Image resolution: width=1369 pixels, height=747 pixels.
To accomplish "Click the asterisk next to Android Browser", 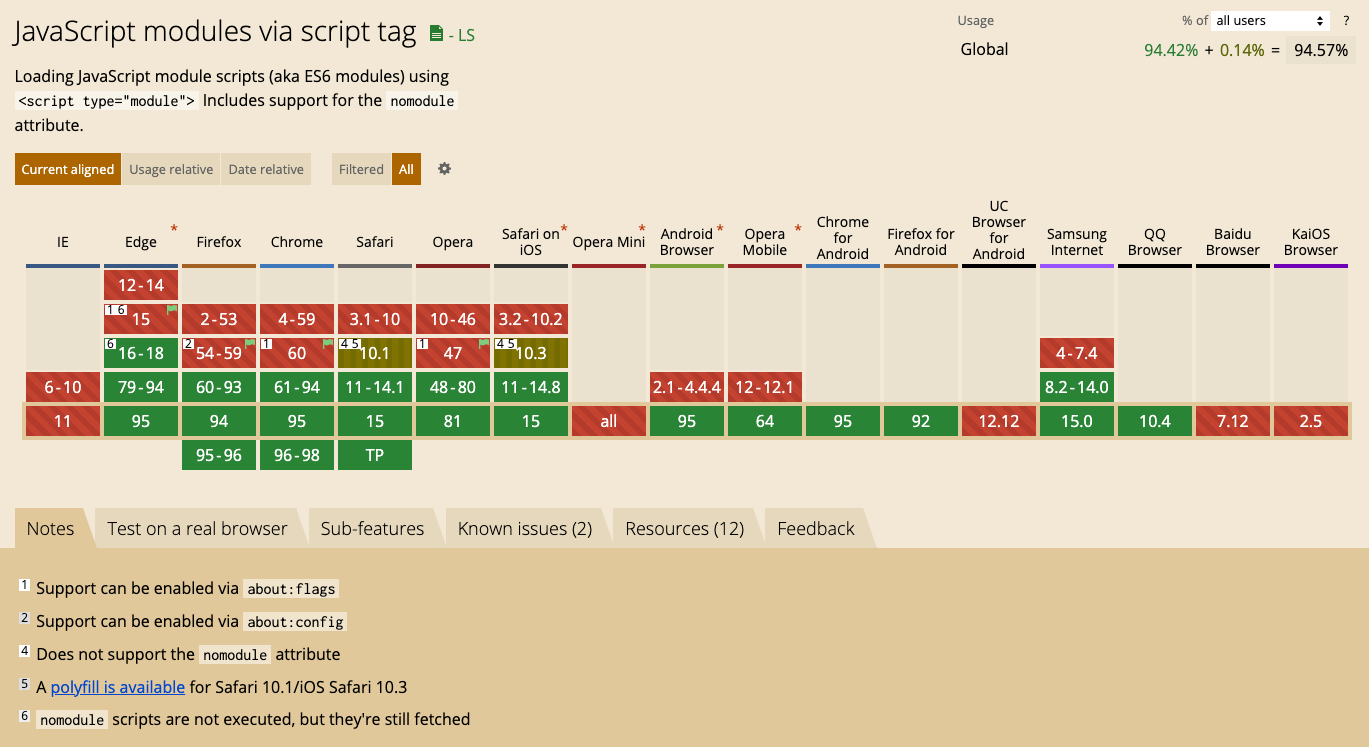I will click(x=720, y=230).
